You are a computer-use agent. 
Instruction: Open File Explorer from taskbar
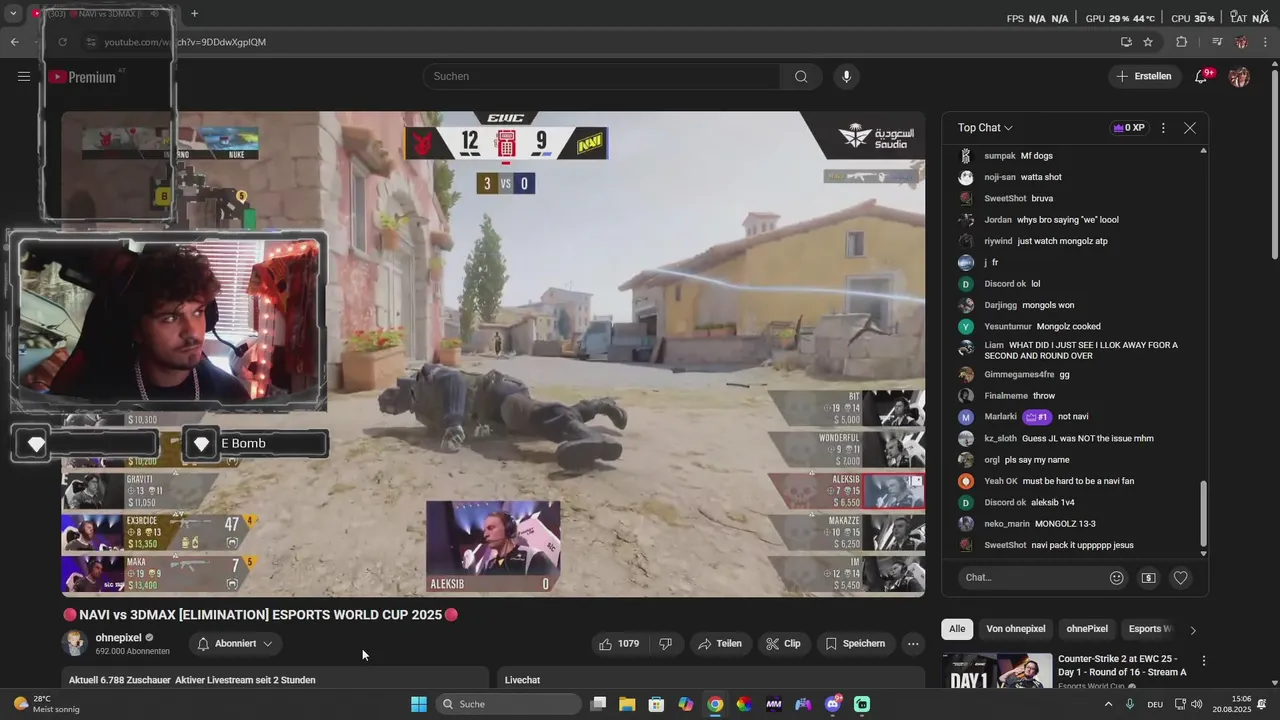coord(627,704)
